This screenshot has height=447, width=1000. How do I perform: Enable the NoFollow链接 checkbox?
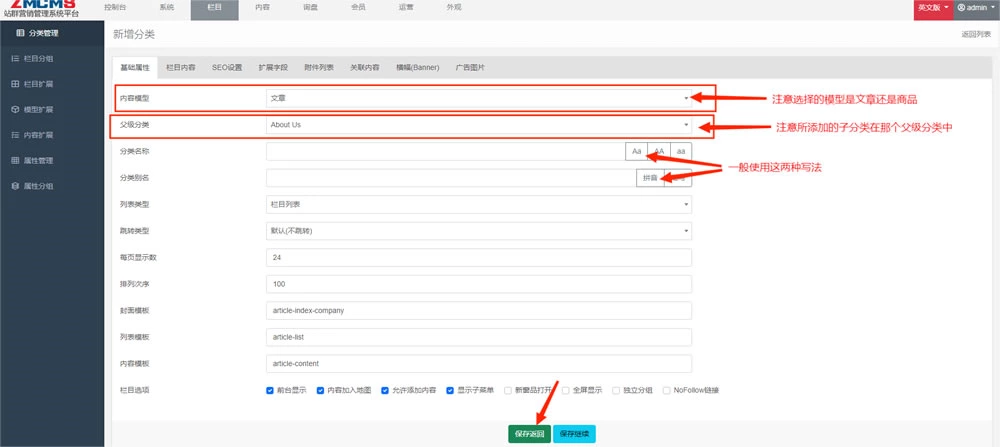point(666,390)
